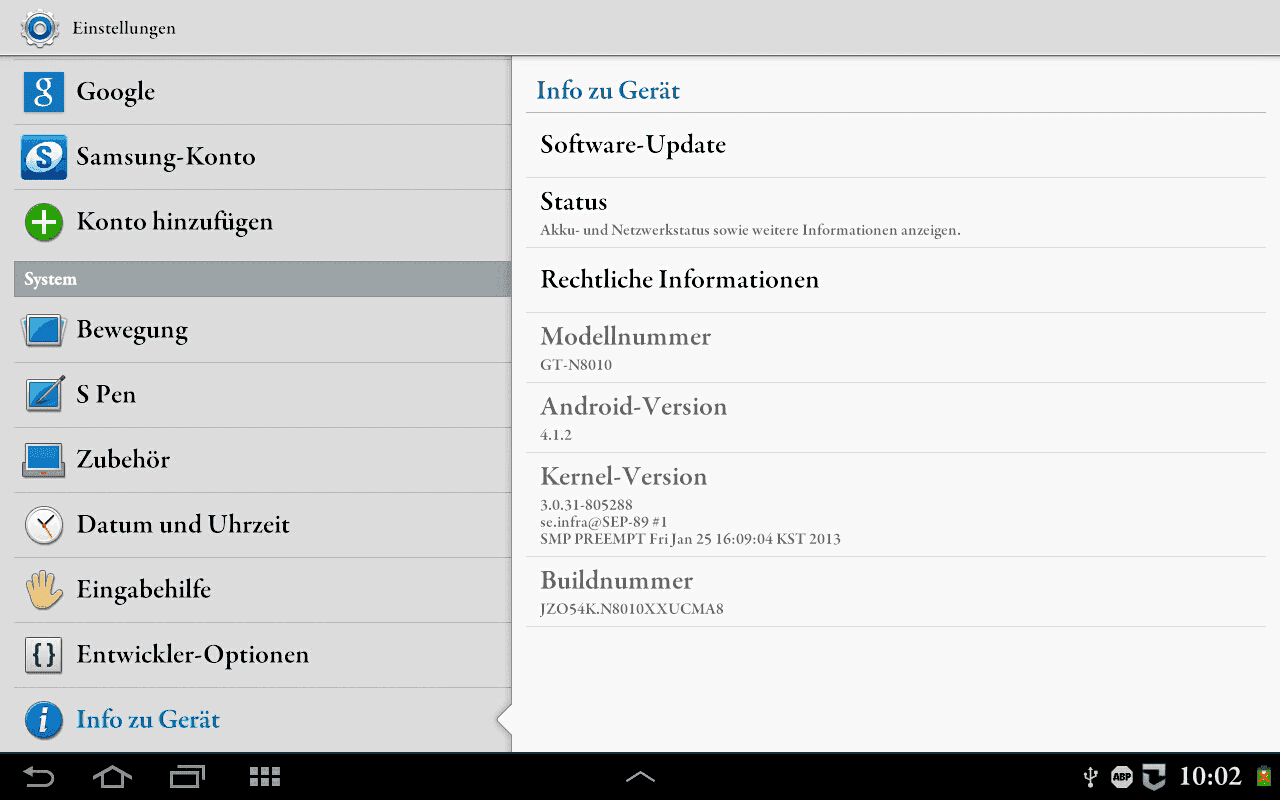Tap the Zubehör dock icon
Viewport: 1280px width, 800px height.
43,460
